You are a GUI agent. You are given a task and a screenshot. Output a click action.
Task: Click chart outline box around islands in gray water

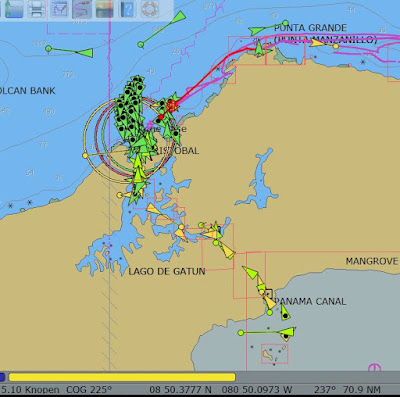click(x=275, y=354)
